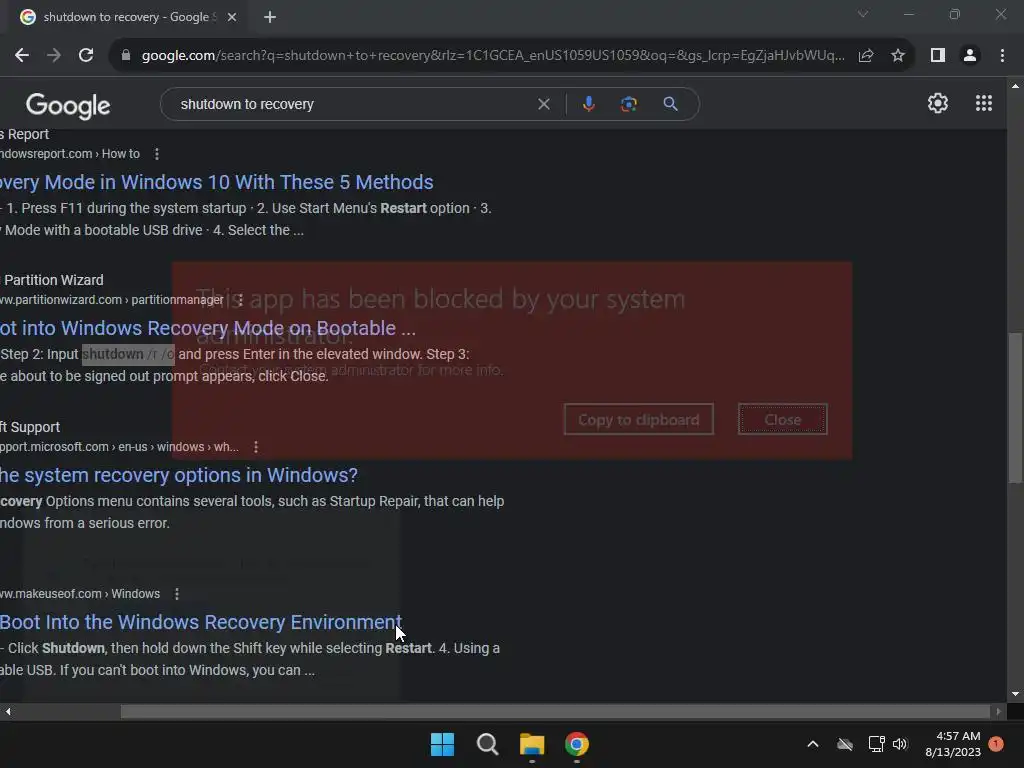Open OneDrive tray icon

coord(844,744)
